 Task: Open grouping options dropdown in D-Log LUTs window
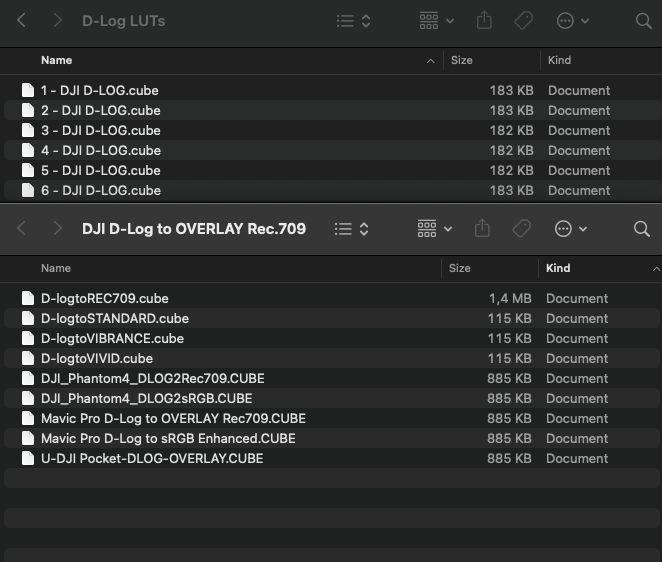point(437,21)
